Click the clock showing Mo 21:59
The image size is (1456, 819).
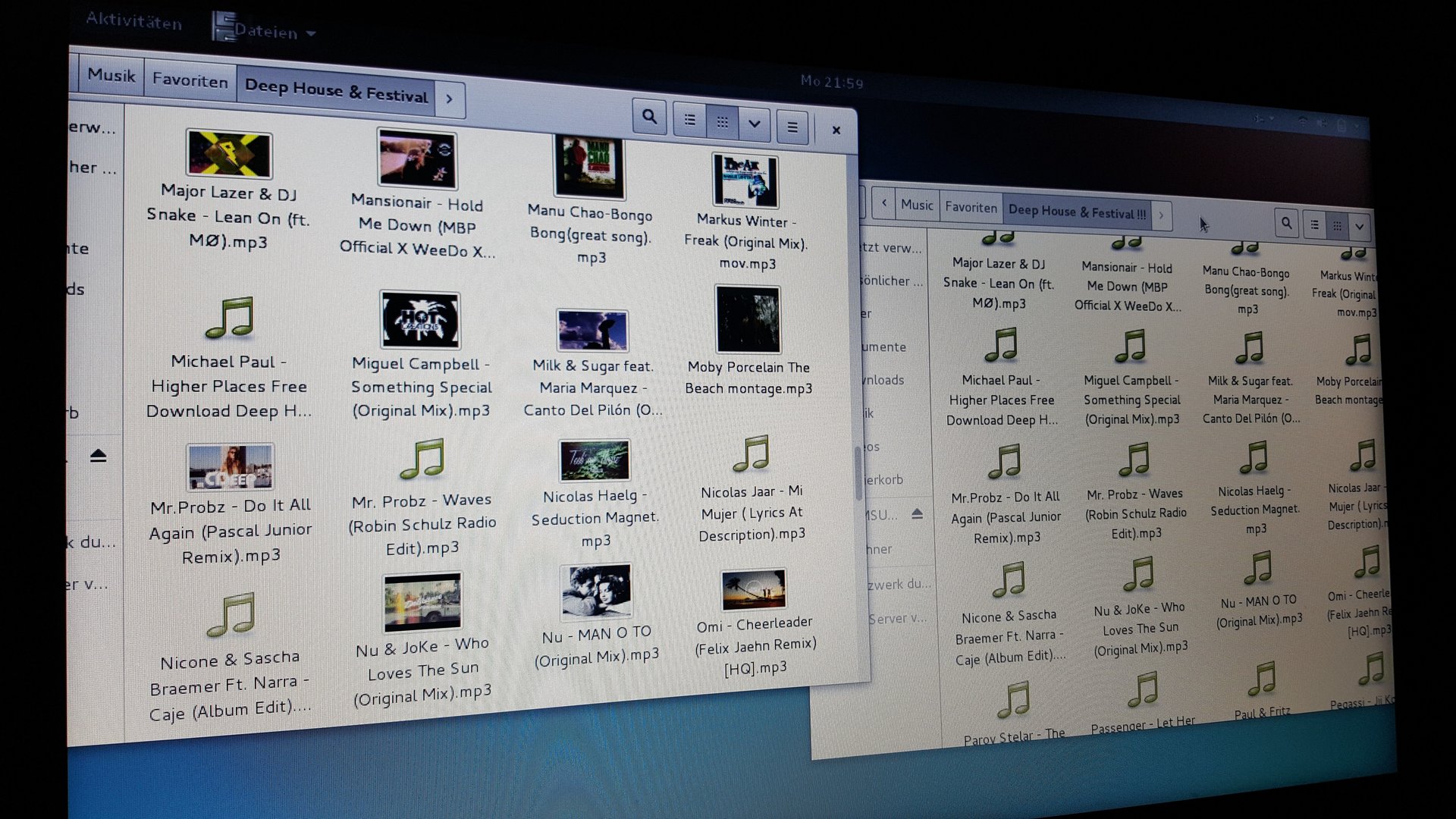832,82
